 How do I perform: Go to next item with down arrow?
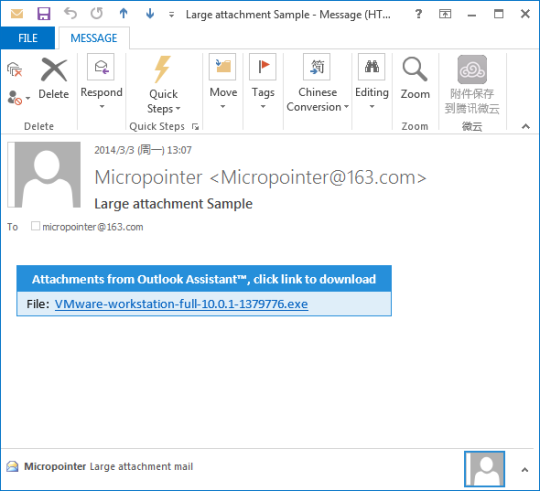click(x=150, y=14)
